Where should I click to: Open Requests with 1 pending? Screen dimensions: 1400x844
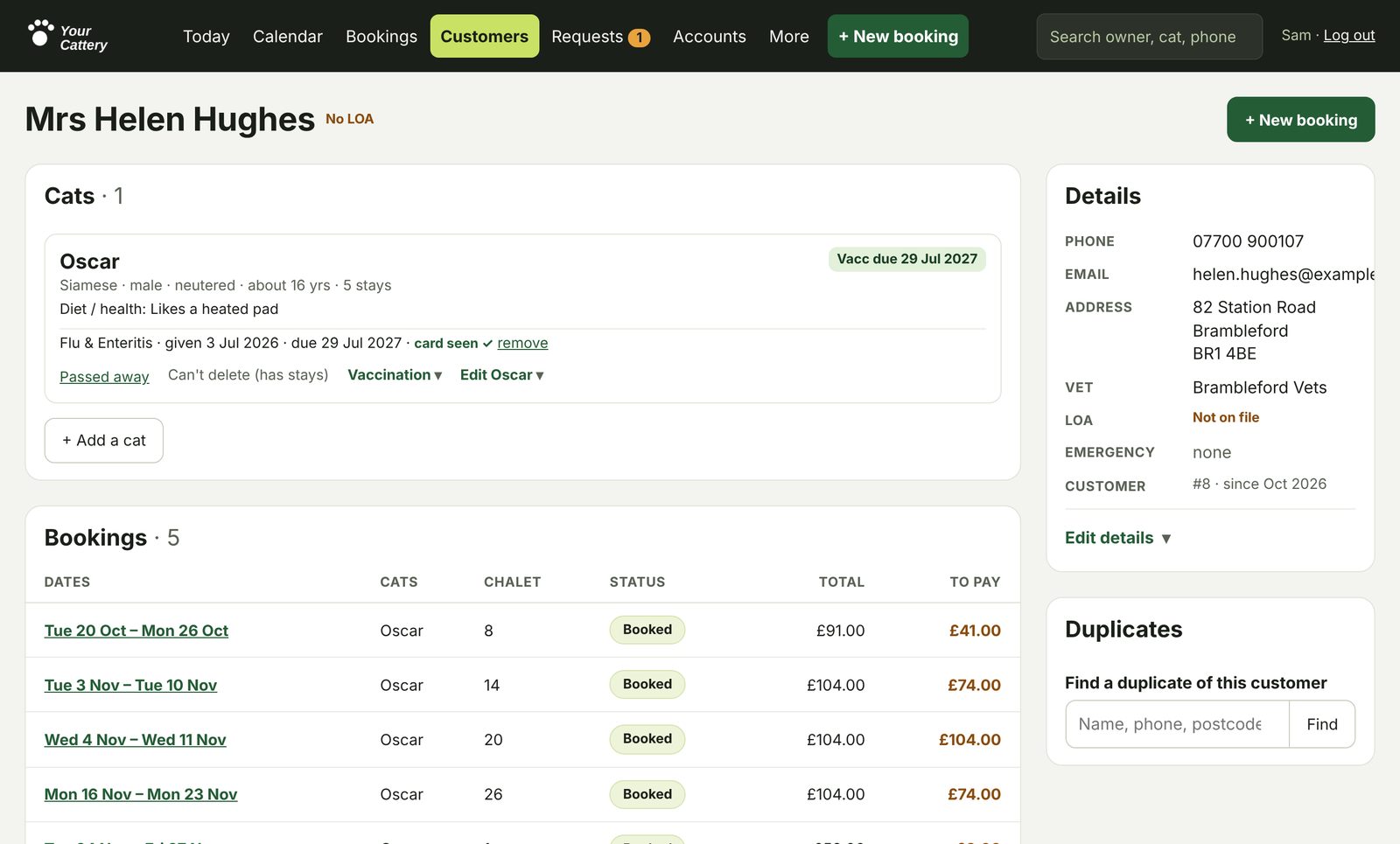[600, 37]
